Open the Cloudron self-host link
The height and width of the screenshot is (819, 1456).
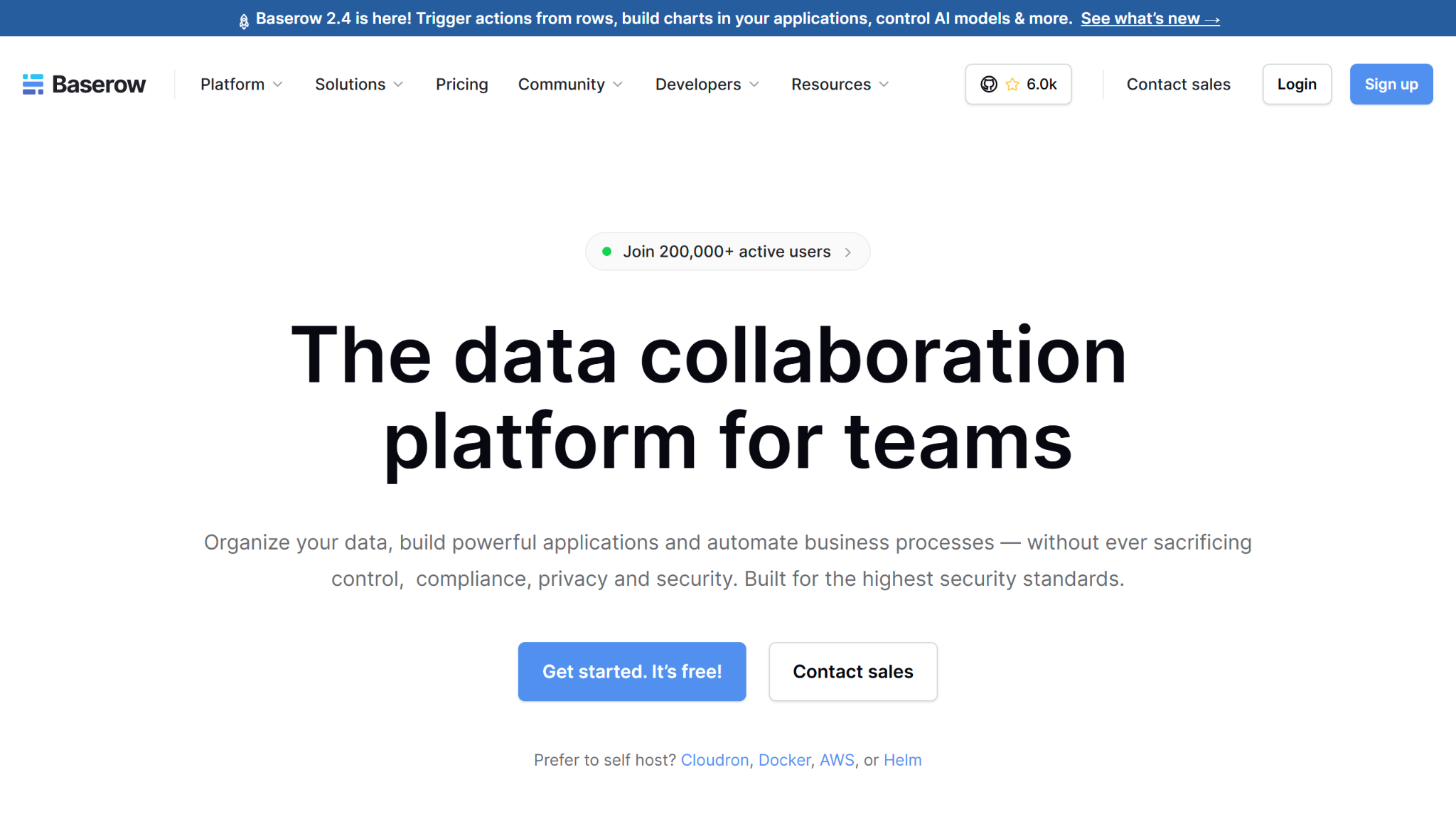click(x=714, y=760)
